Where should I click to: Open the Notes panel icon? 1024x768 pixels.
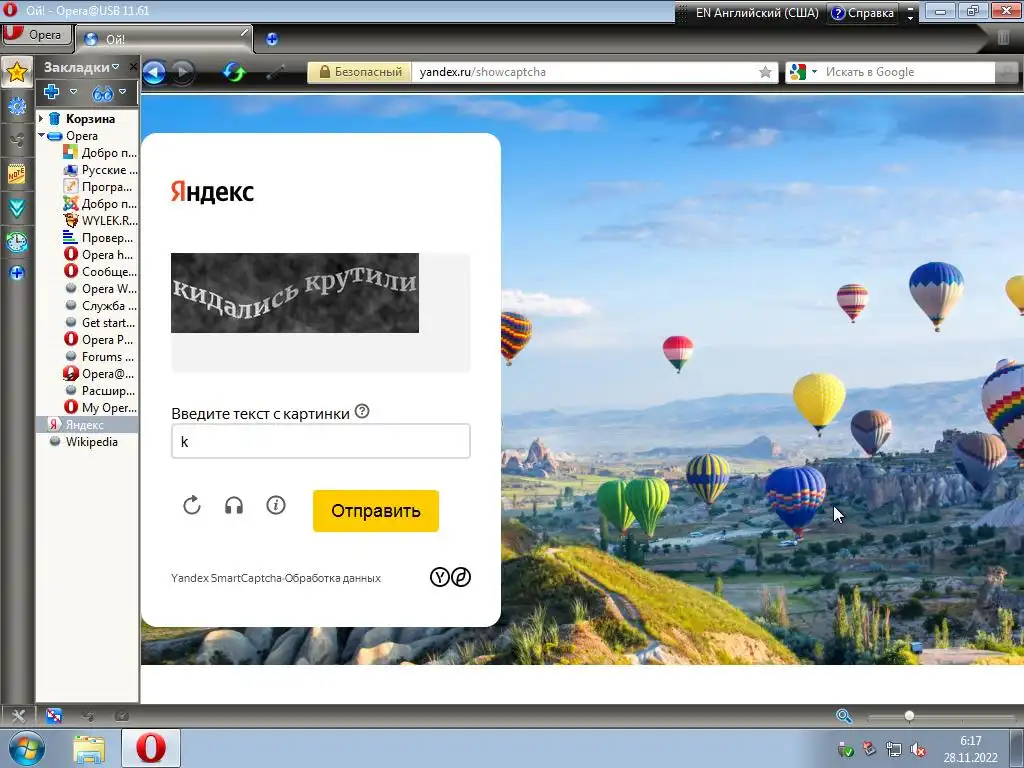pyautogui.click(x=17, y=174)
